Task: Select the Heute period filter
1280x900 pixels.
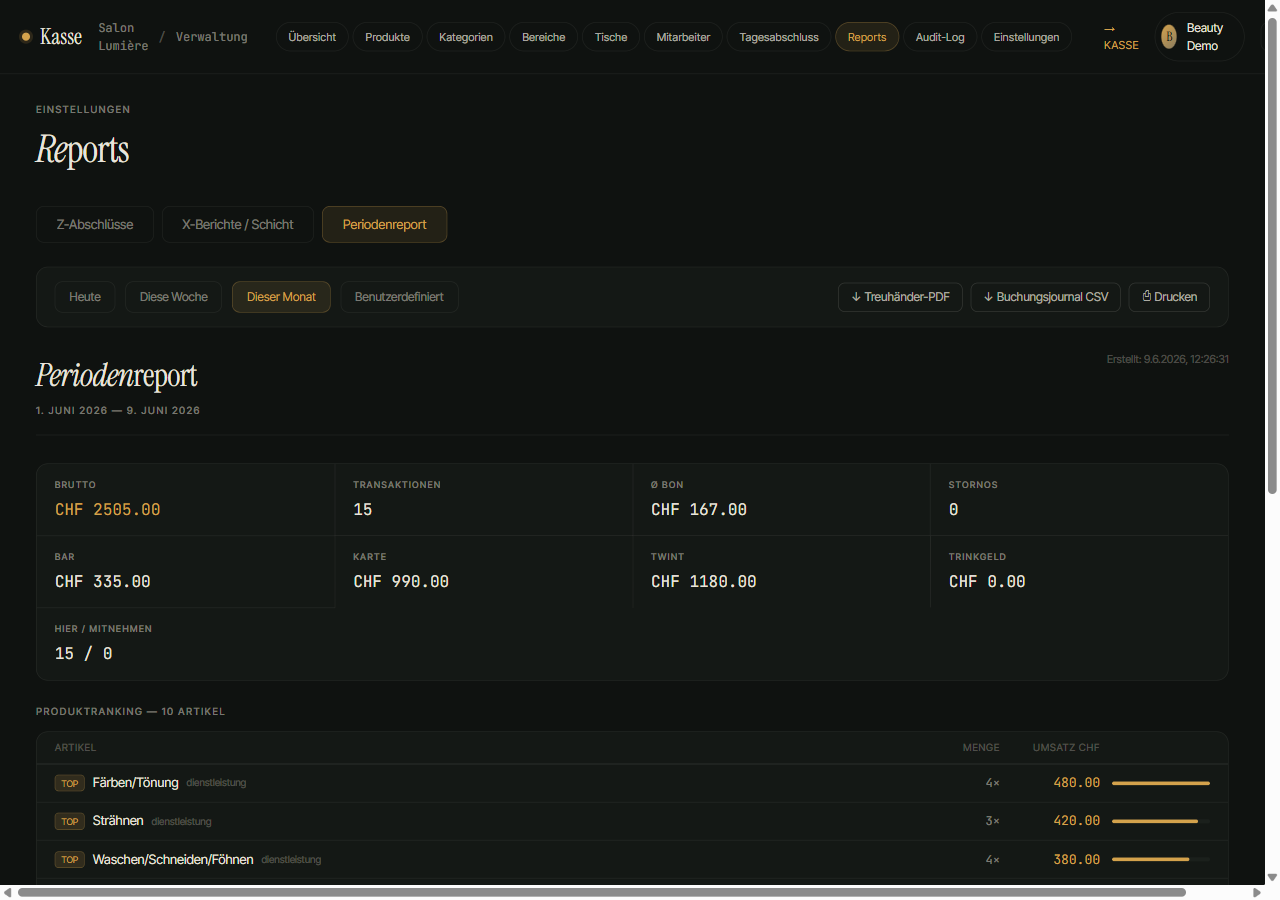Action: point(85,297)
